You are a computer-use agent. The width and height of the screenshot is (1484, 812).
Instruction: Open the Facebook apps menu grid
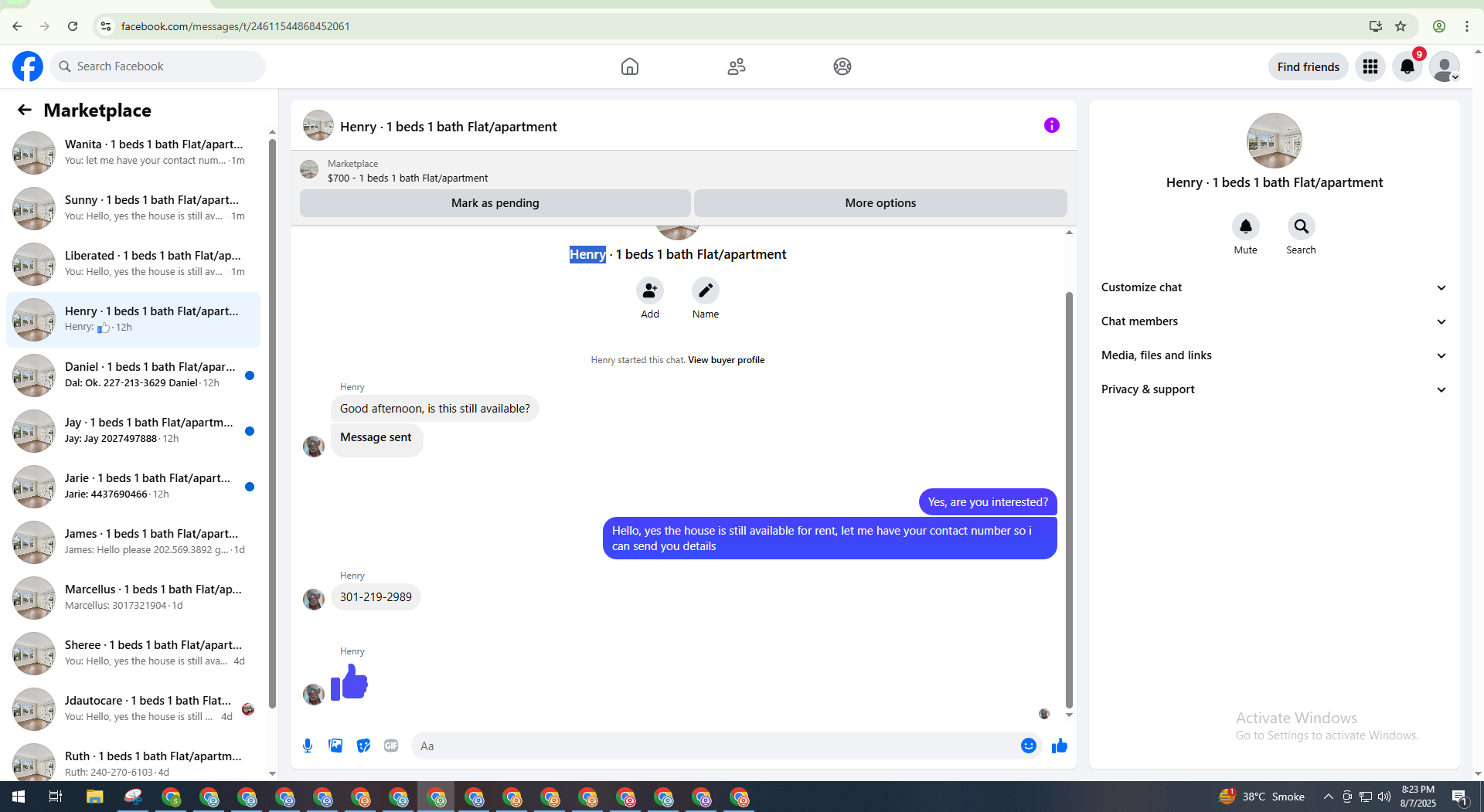[x=1370, y=66]
